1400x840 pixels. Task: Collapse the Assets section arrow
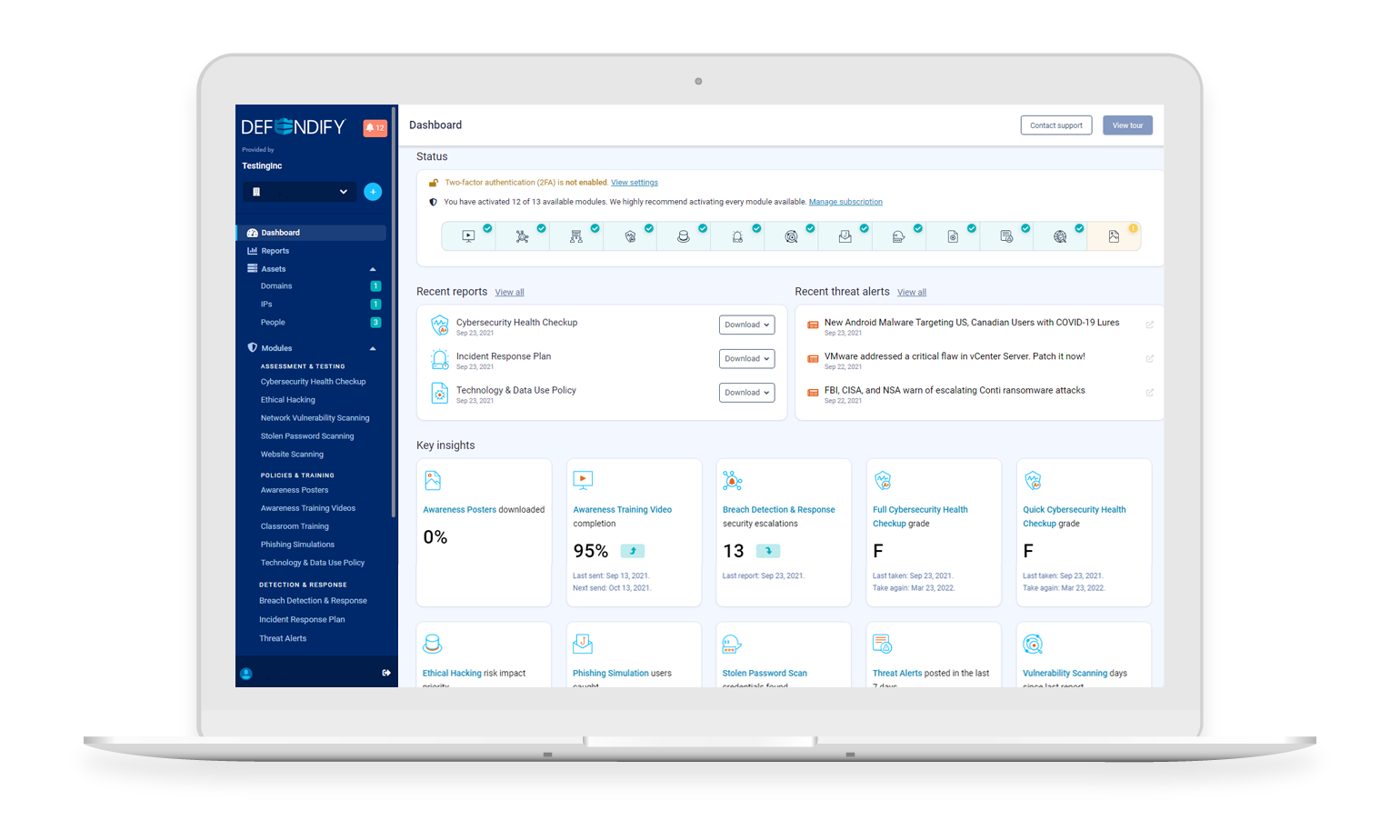pyautogui.click(x=373, y=269)
